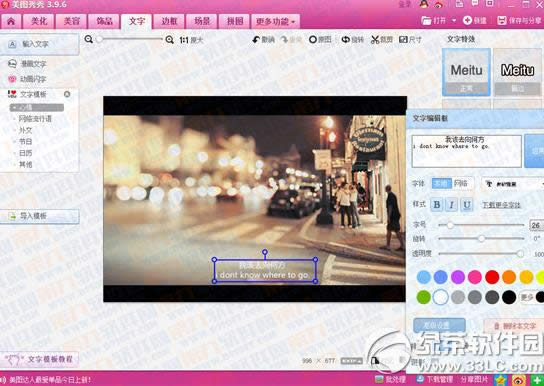544x386 pixels.
Task: Select the rotate tool icon
Action: click(x=346, y=40)
